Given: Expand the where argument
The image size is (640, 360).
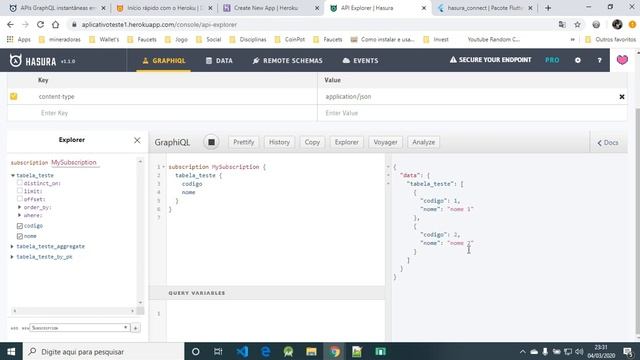Looking at the screenshot, I should (x=19, y=215).
